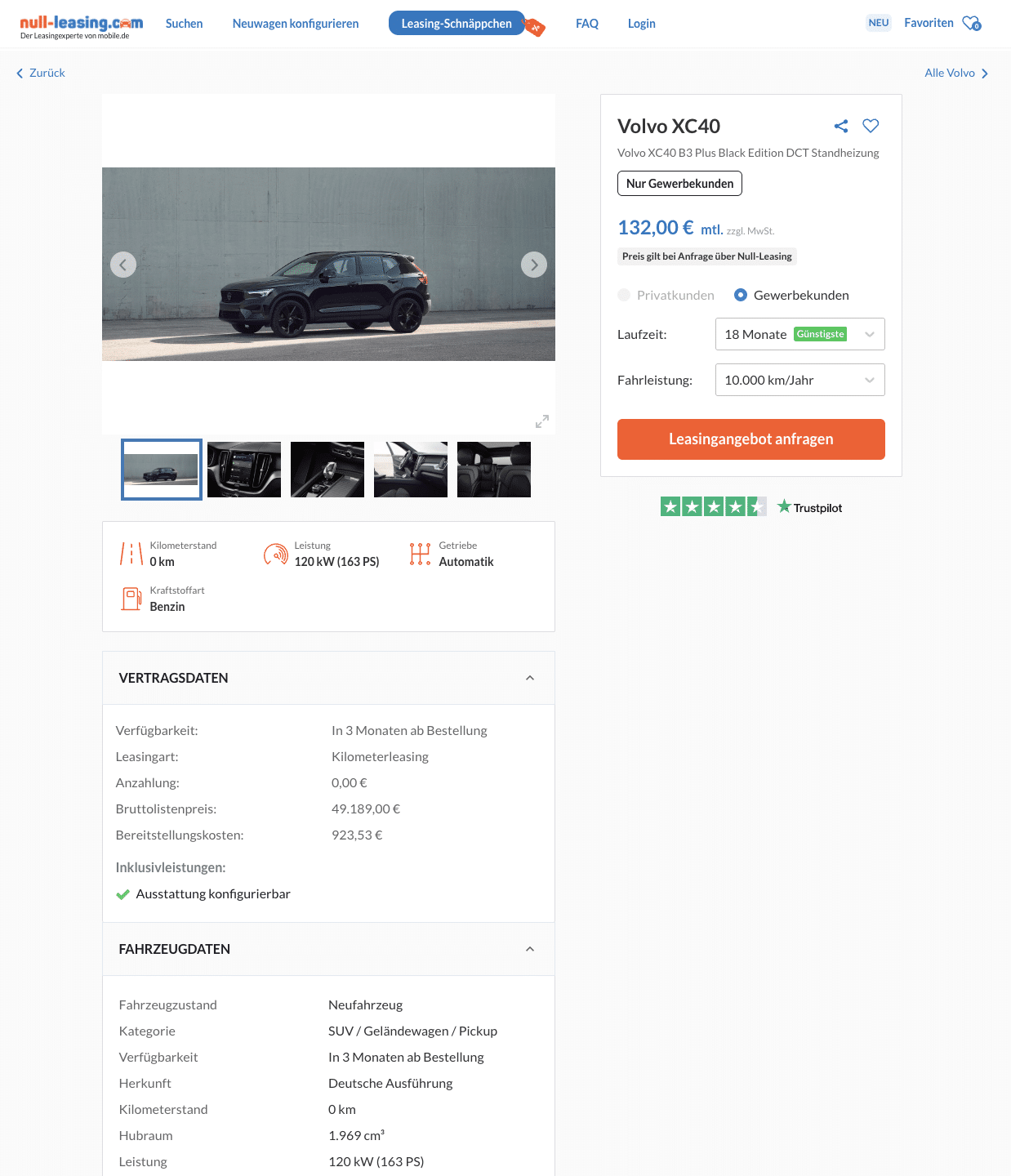Select the center display thumbnail
This screenshot has width=1011, height=1176.
point(244,470)
